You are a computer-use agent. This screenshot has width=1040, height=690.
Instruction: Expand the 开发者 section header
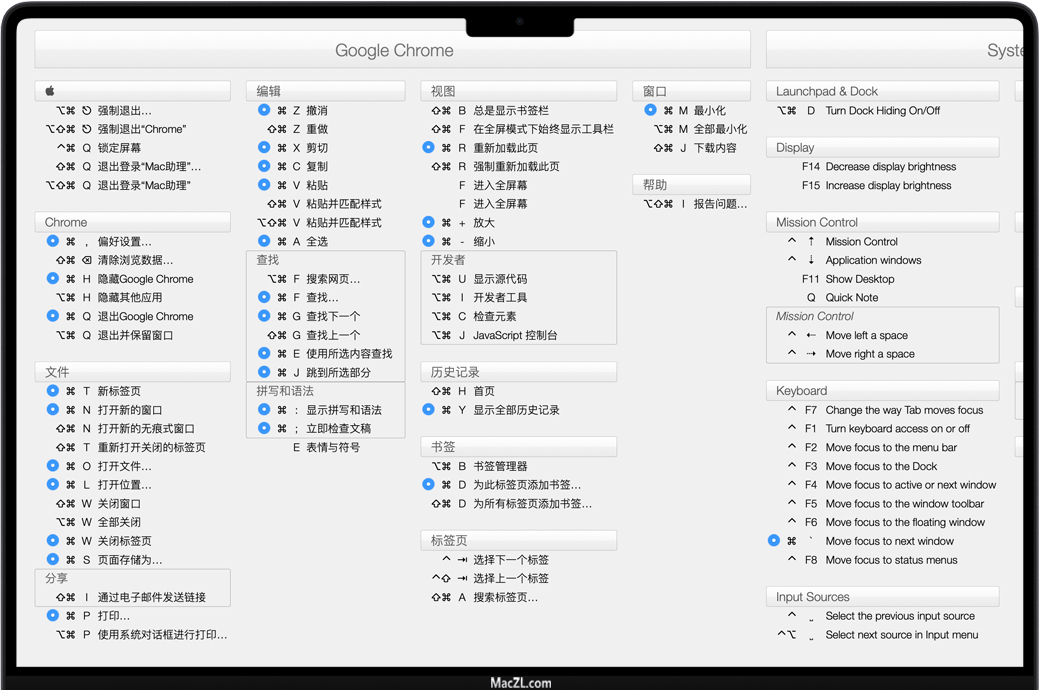(518, 260)
